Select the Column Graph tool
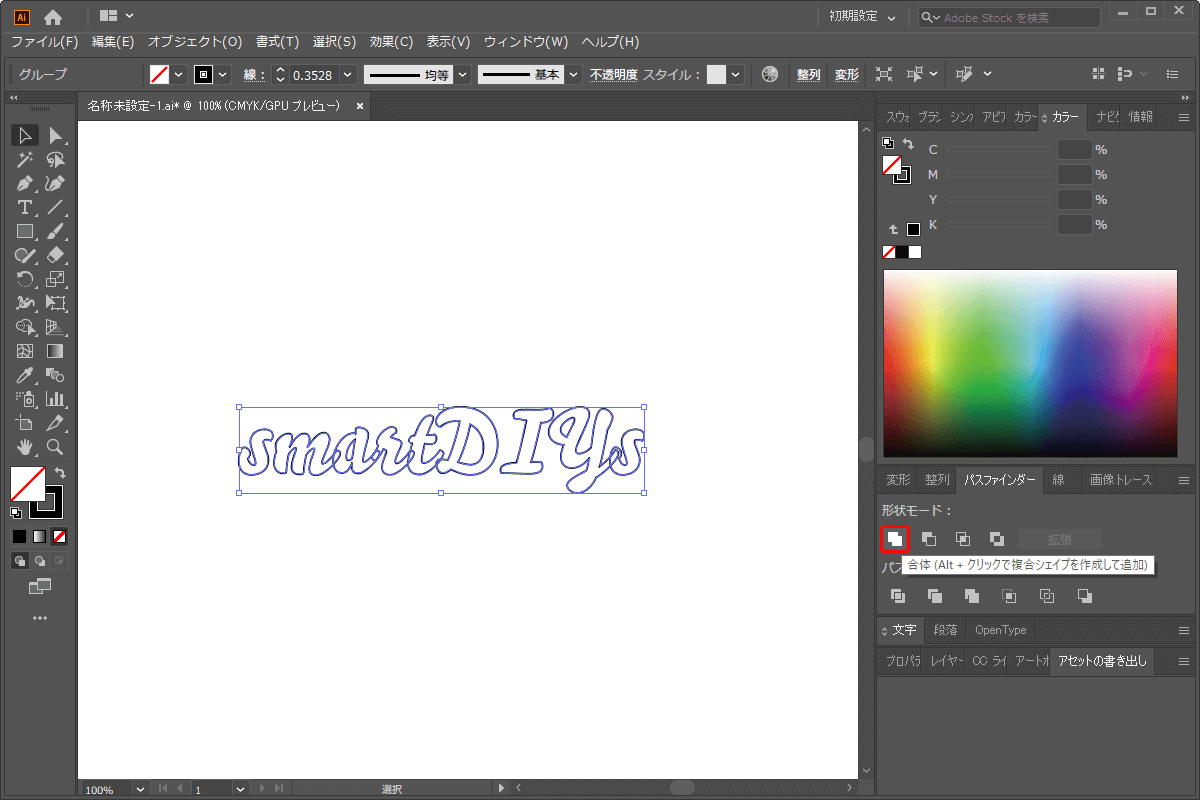The width and height of the screenshot is (1200, 800). (56, 399)
